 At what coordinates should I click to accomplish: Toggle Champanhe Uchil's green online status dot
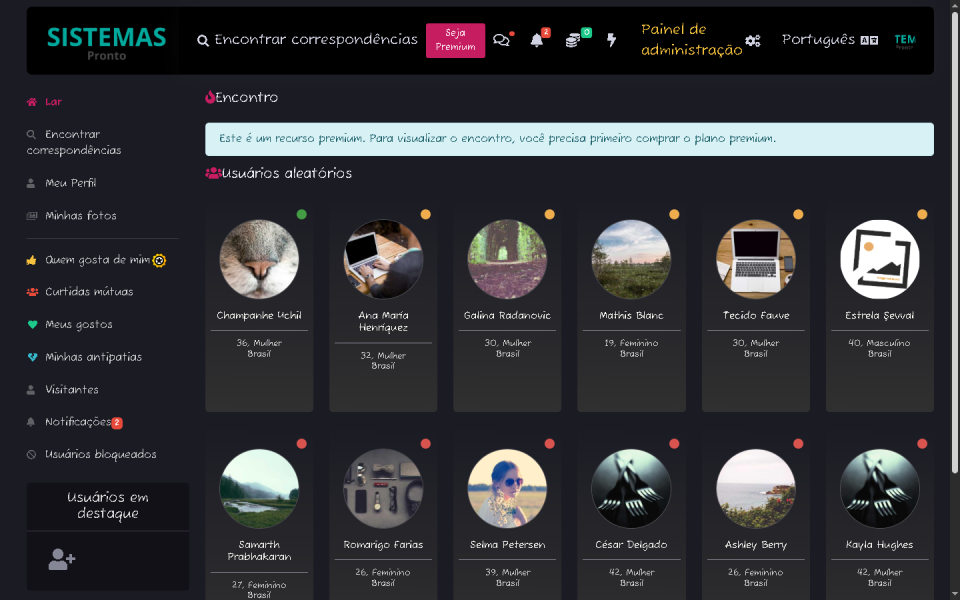click(300, 213)
